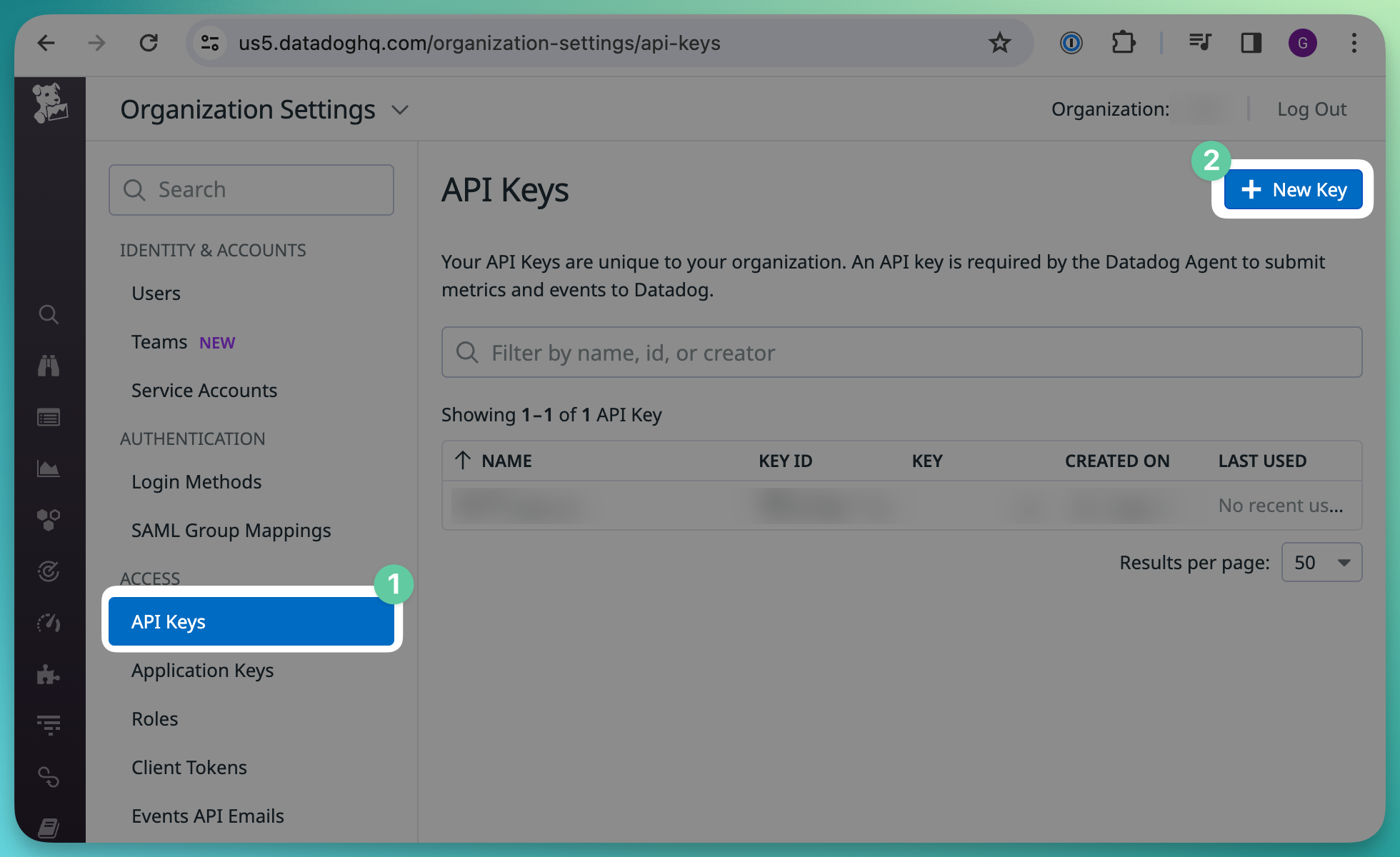Click the Log Out link
1400x857 pixels.
(x=1311, y=109)
